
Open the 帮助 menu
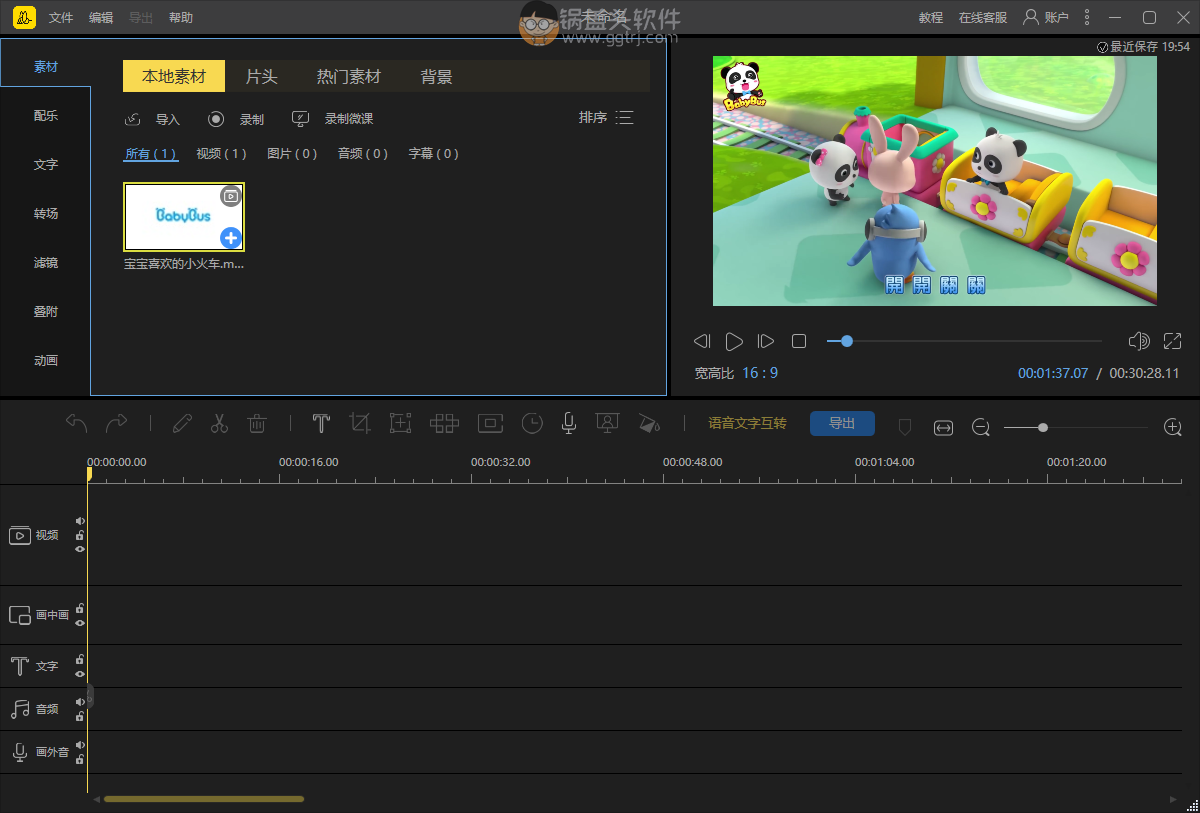pyautogui.click(x=181, y=18)
